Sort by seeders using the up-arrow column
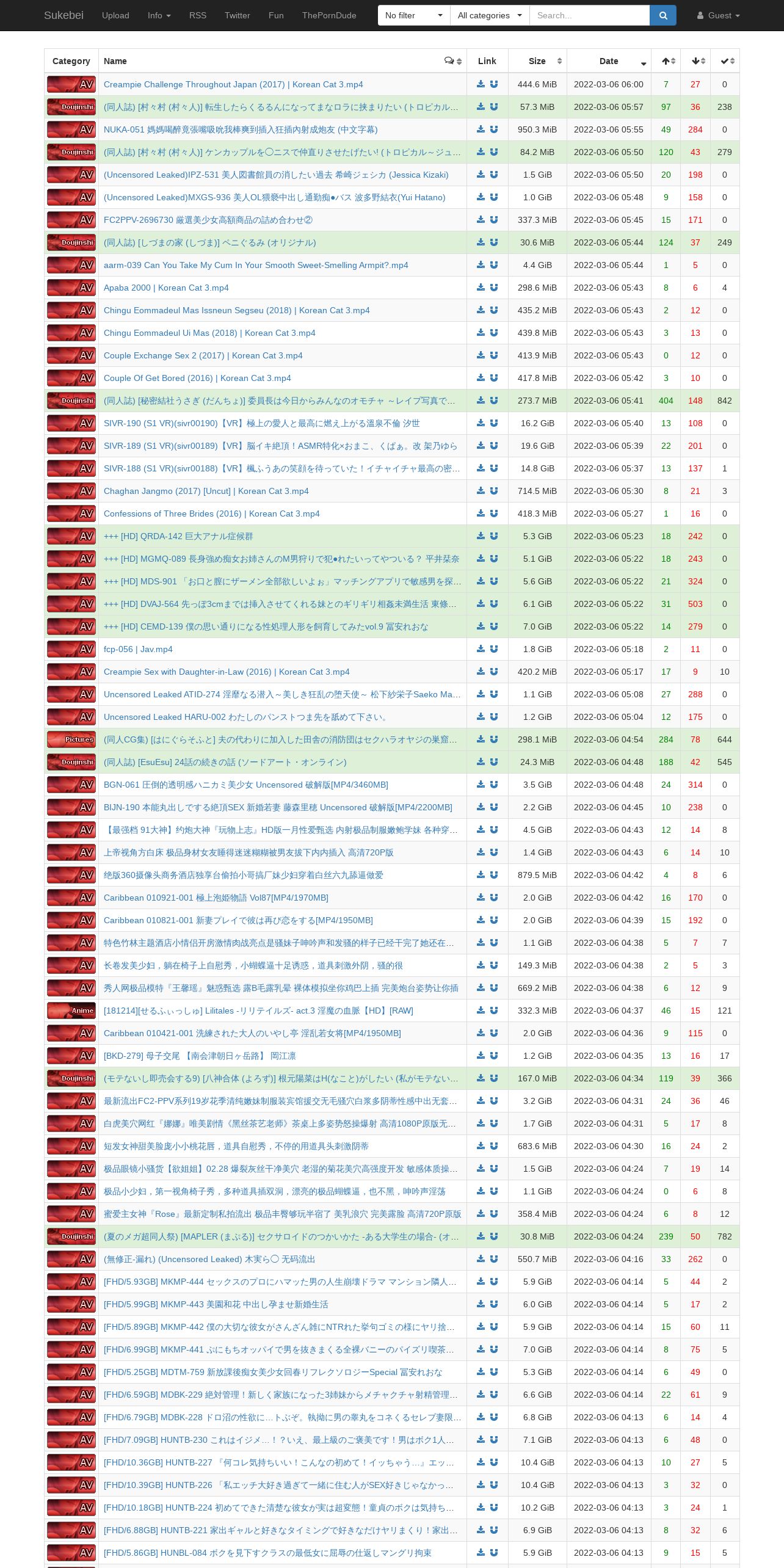 click(x=666, y=61)
